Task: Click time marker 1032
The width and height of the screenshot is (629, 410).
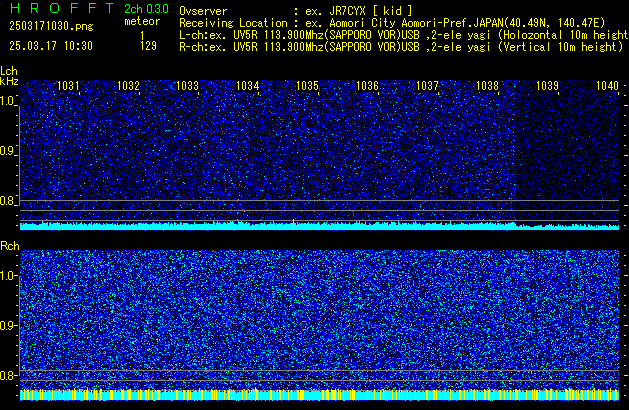Action: (128, 86)
